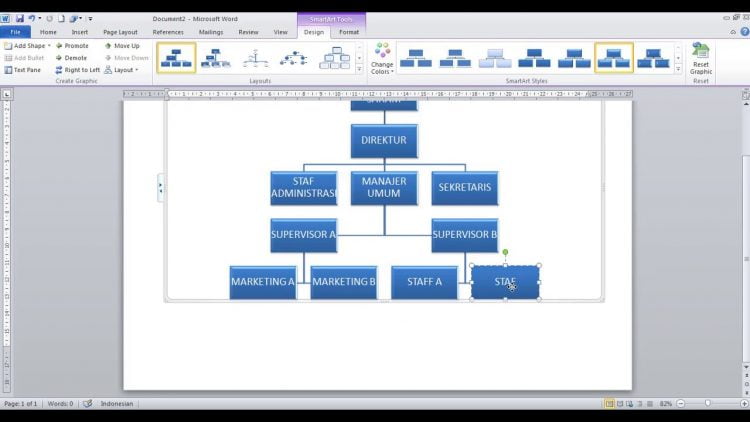Open the Mailings tab
750x422 pixels.
pyautogui.click(x=211, y=32)
